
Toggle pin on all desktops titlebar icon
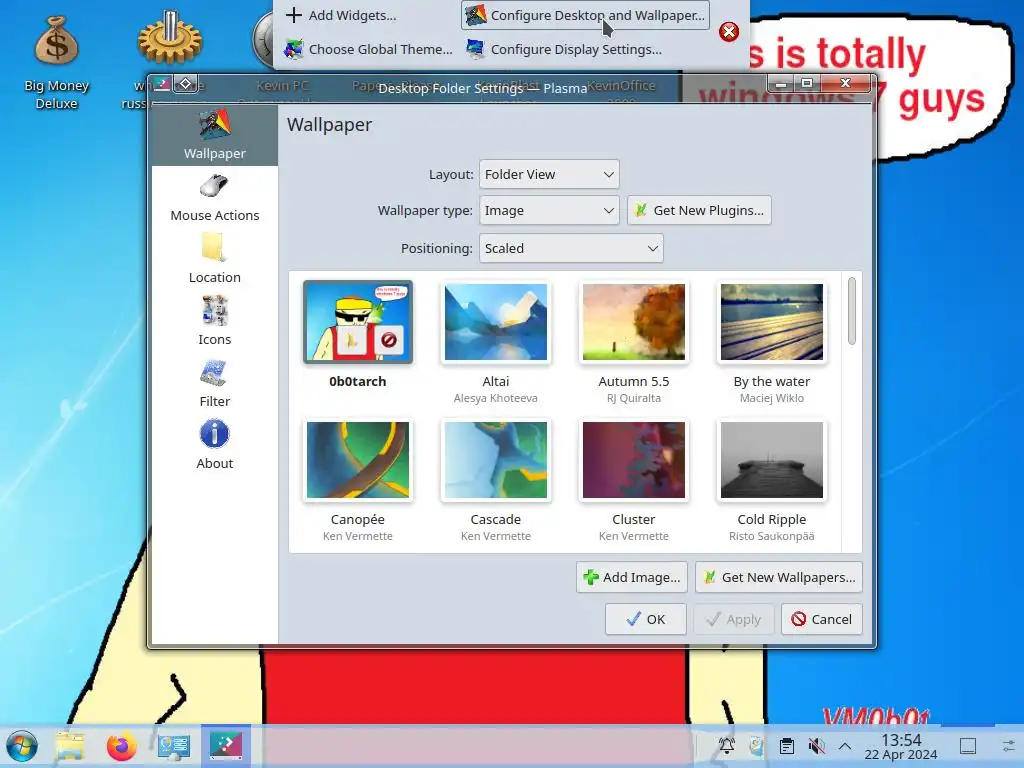coord(186,84)
